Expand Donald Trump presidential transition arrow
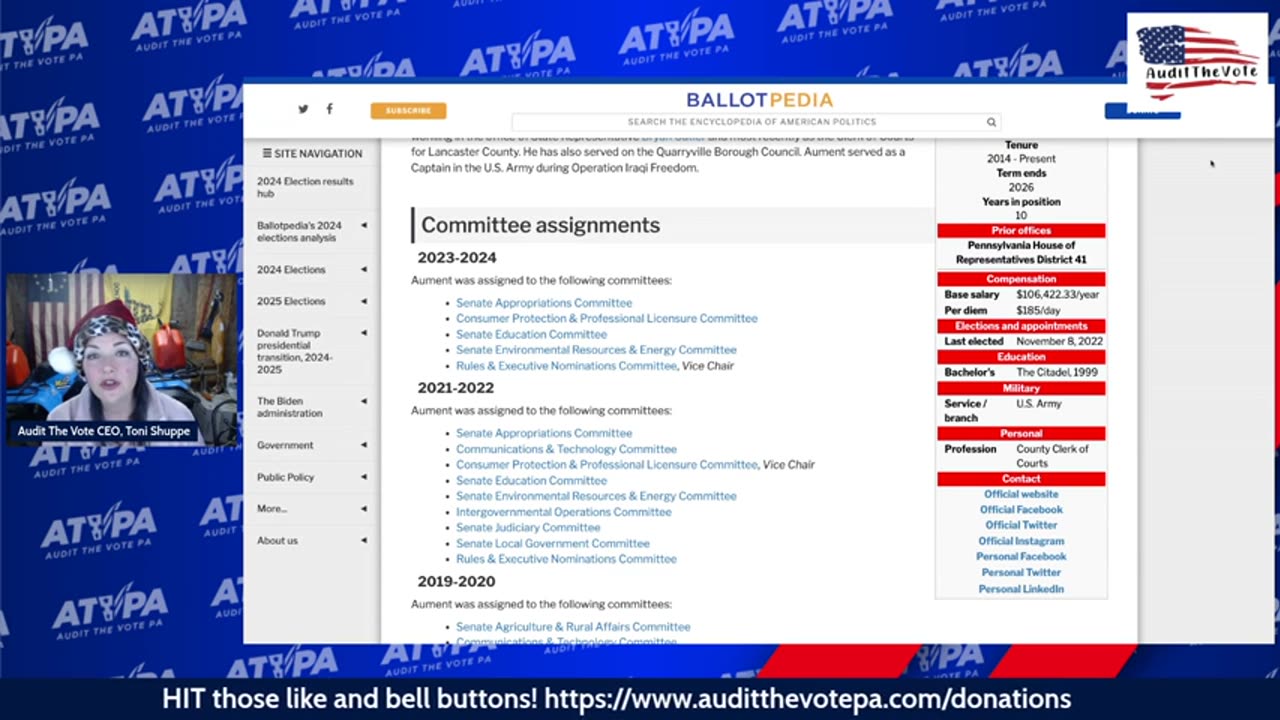 (363, 333)
